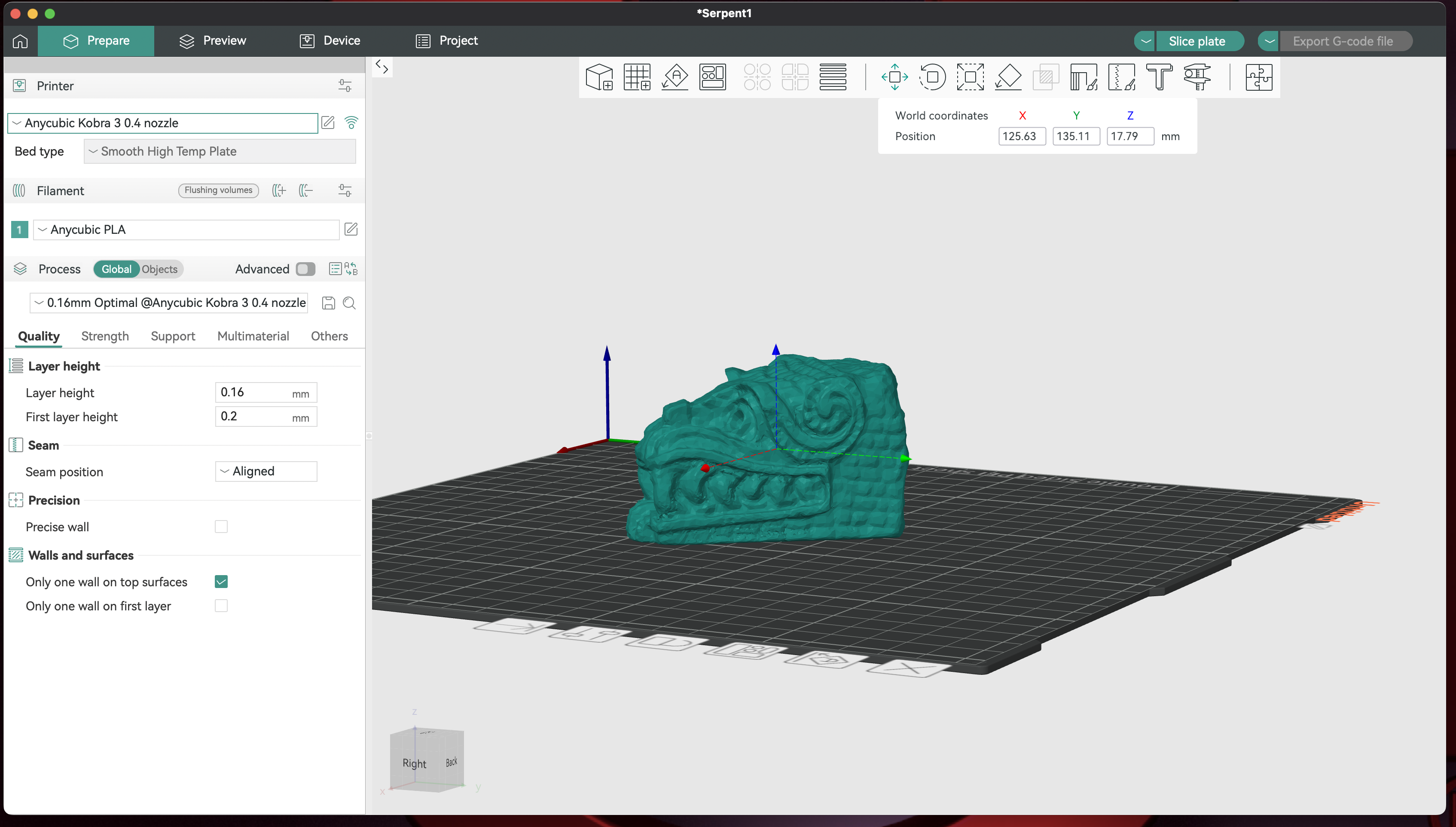
Task: Click the home icon
Action: pyautogui.click(x=21, y=41)
